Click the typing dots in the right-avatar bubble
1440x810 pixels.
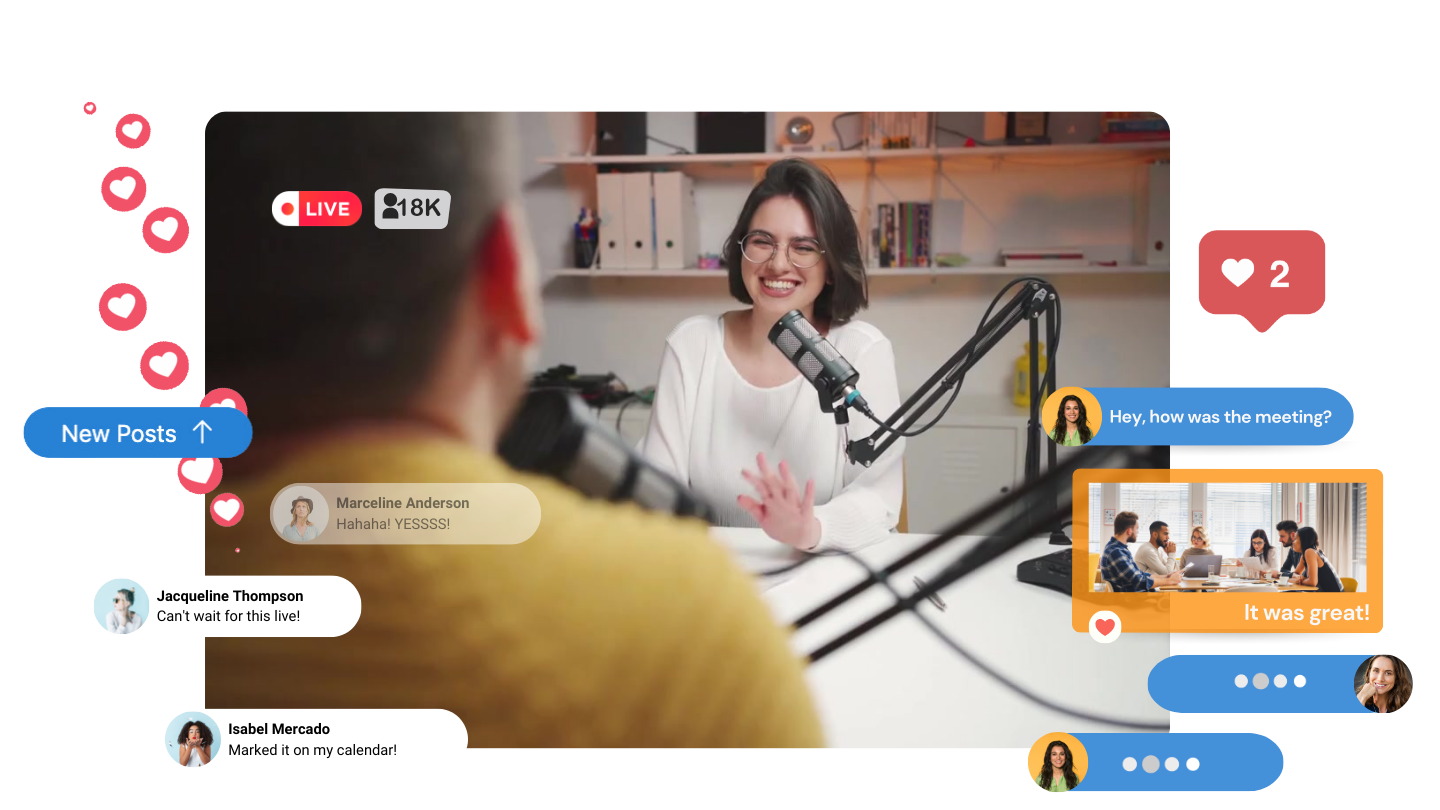[x=1270, y=681]
